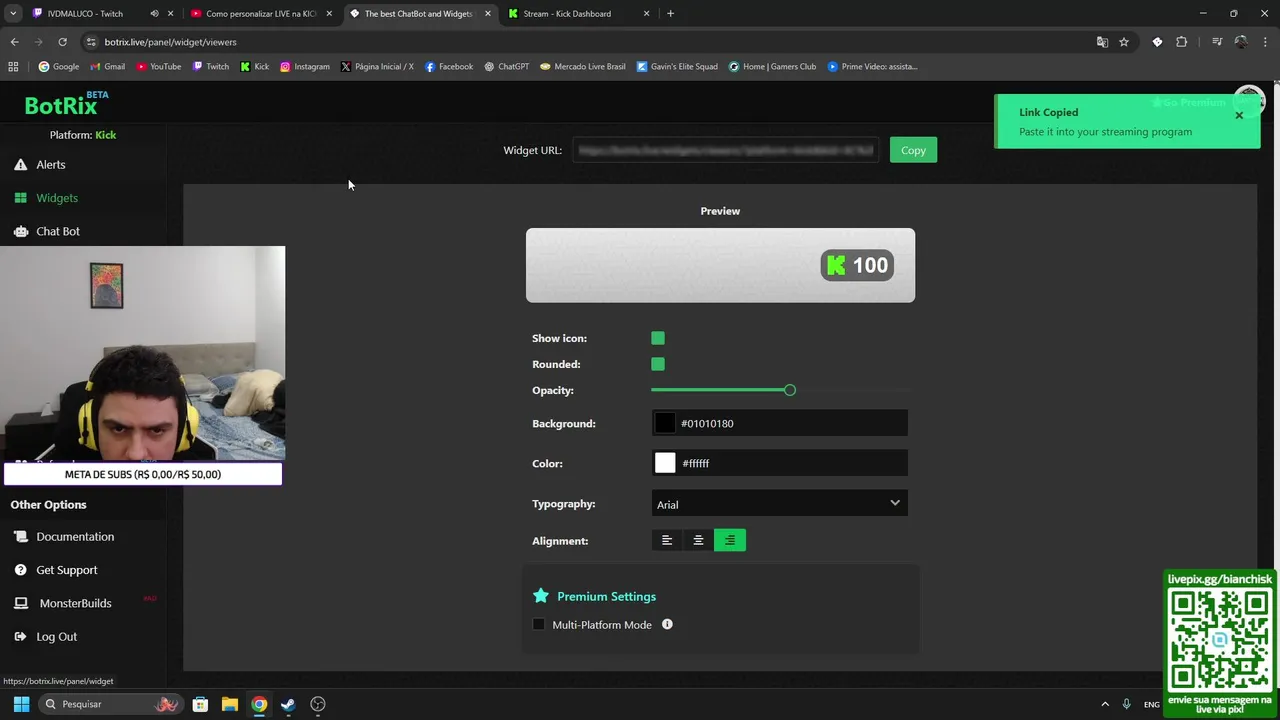Open the Chat Bot sidebar section
Screen dimensions: 1280x720
click(58, 231)
